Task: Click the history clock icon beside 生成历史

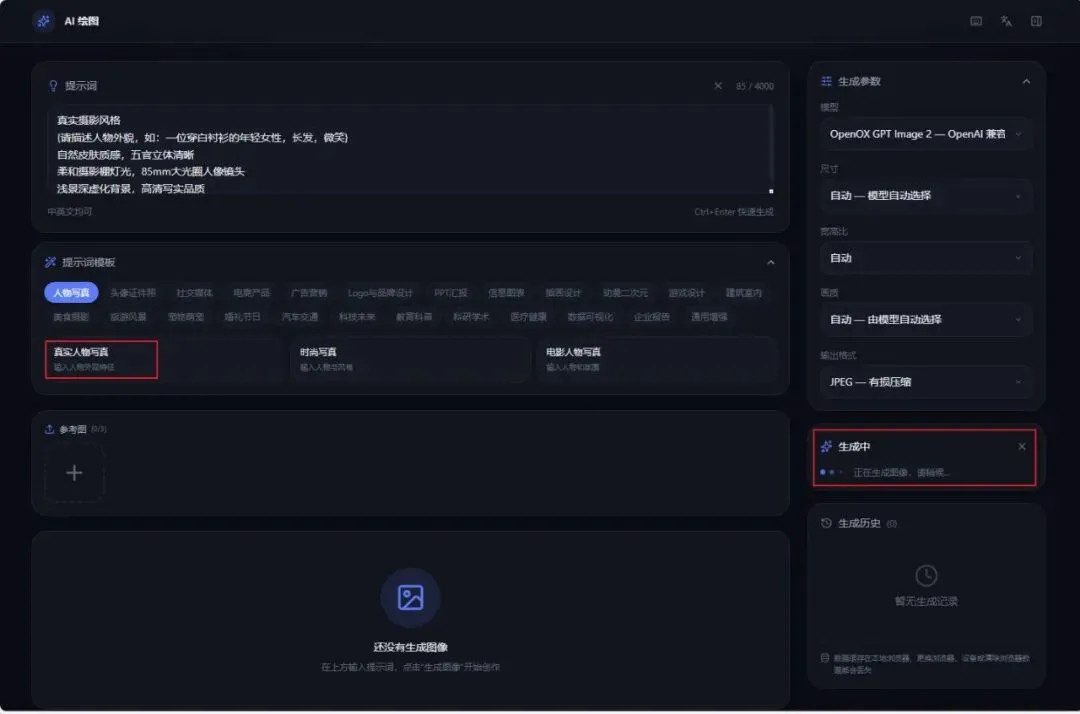Action: click(827, 523)
